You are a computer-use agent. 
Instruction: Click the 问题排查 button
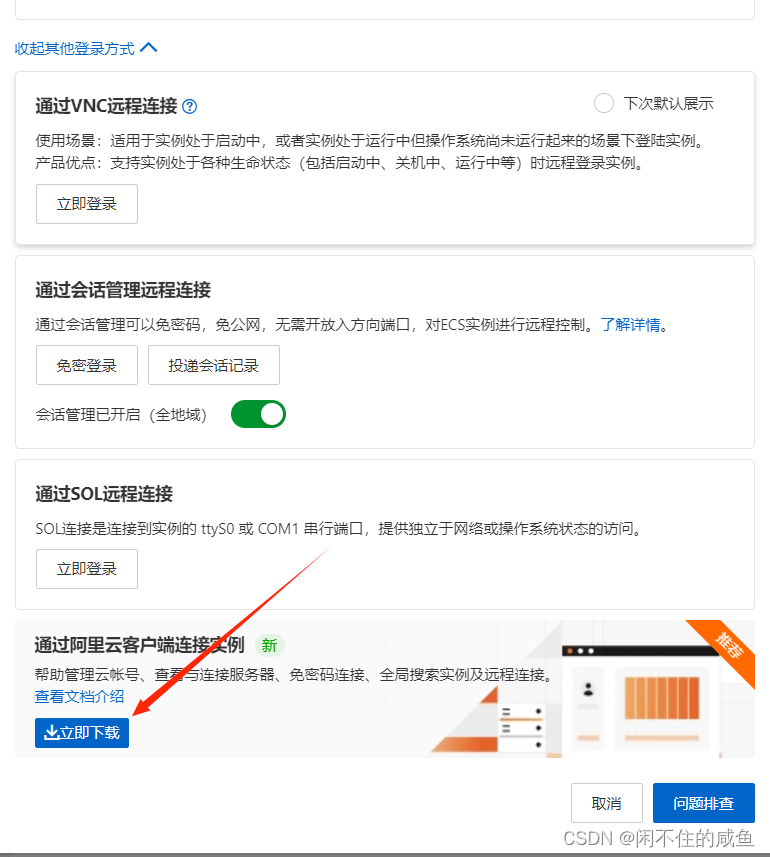click(703, 803)
